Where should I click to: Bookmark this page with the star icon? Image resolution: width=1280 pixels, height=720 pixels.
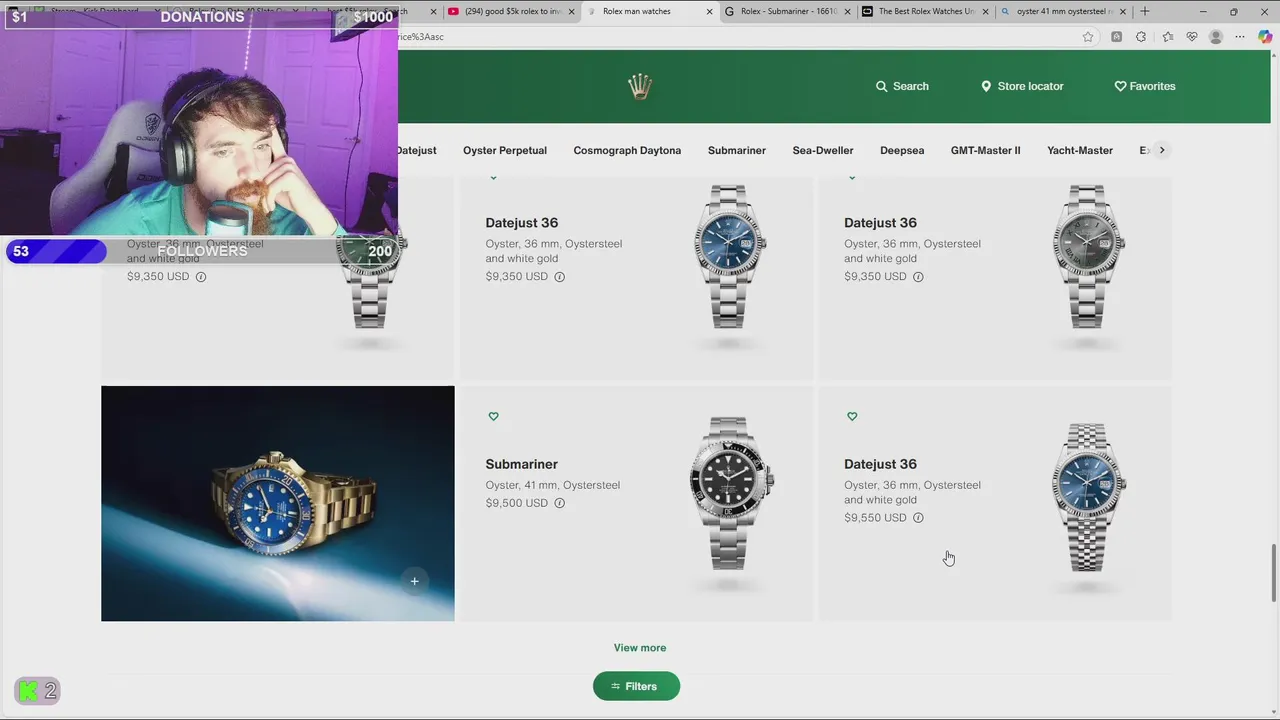click(x=1088, y=37)
